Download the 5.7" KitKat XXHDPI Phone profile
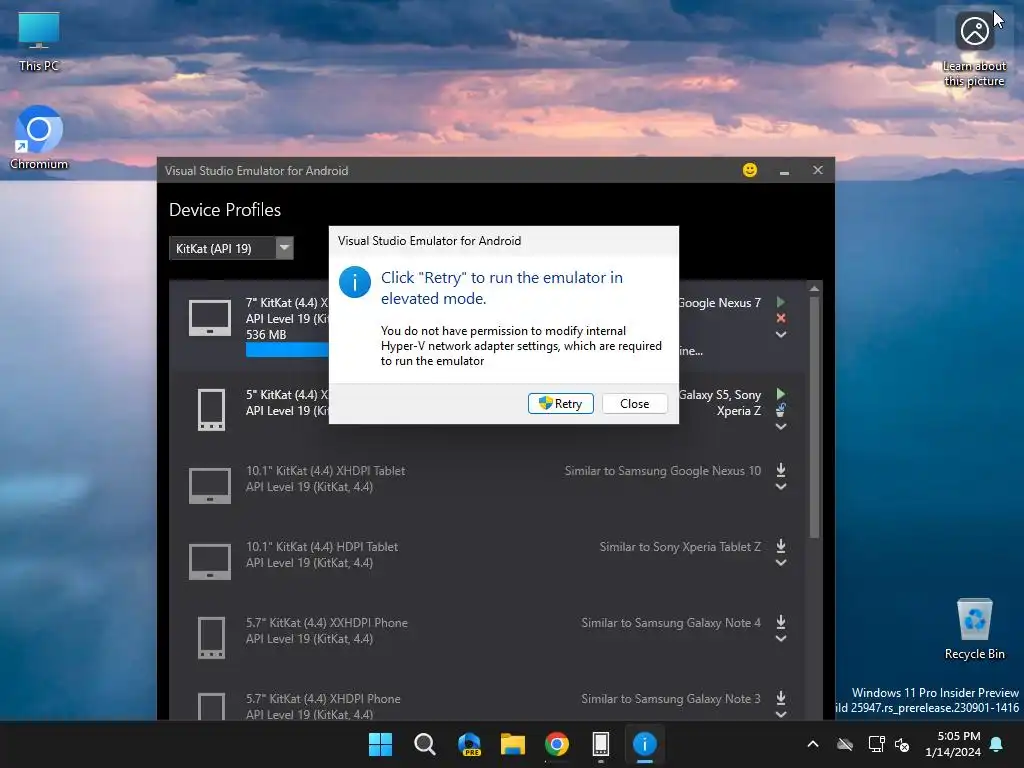 click(780, 622)
